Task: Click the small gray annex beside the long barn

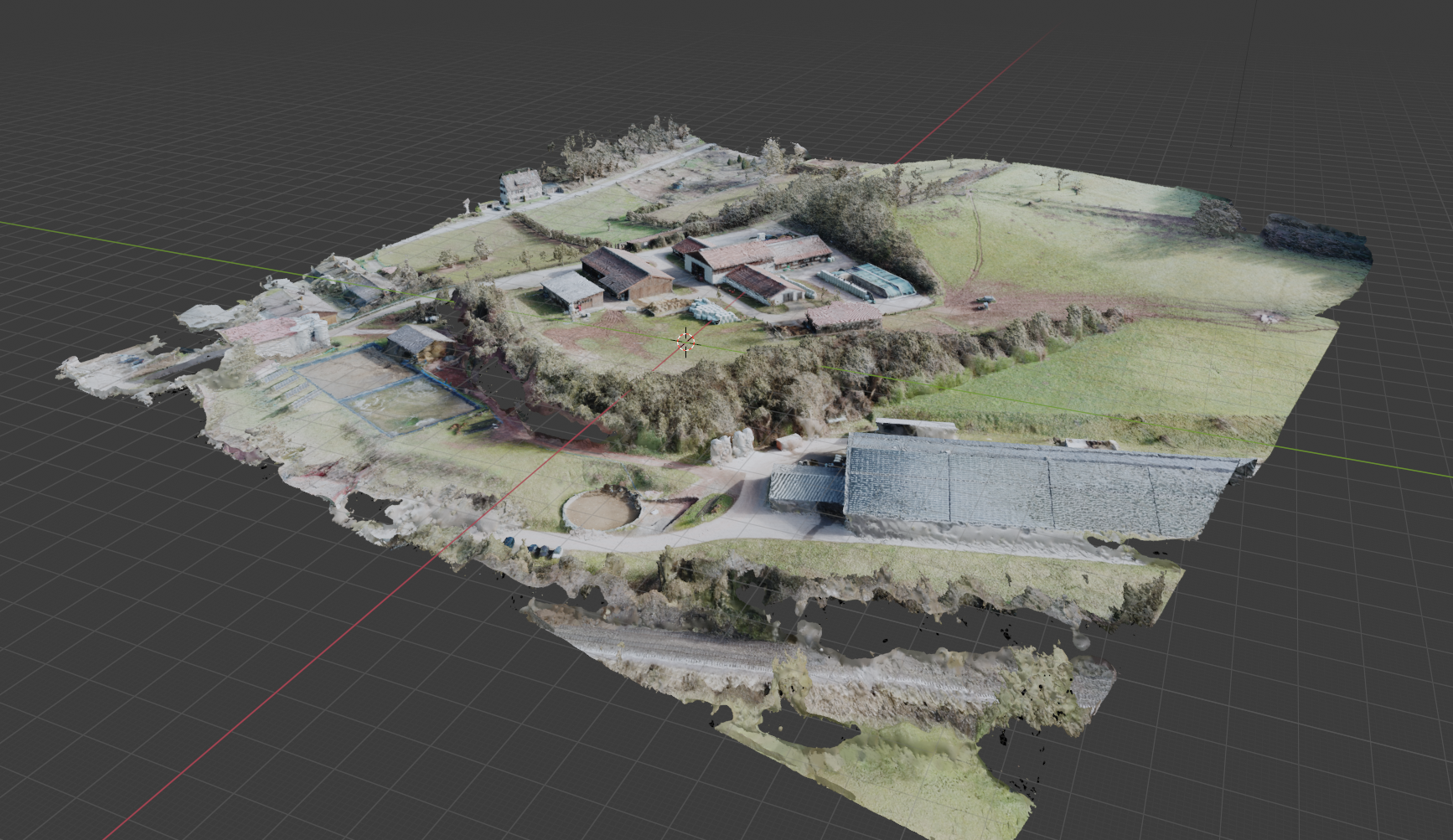Action: click(806, 488)
